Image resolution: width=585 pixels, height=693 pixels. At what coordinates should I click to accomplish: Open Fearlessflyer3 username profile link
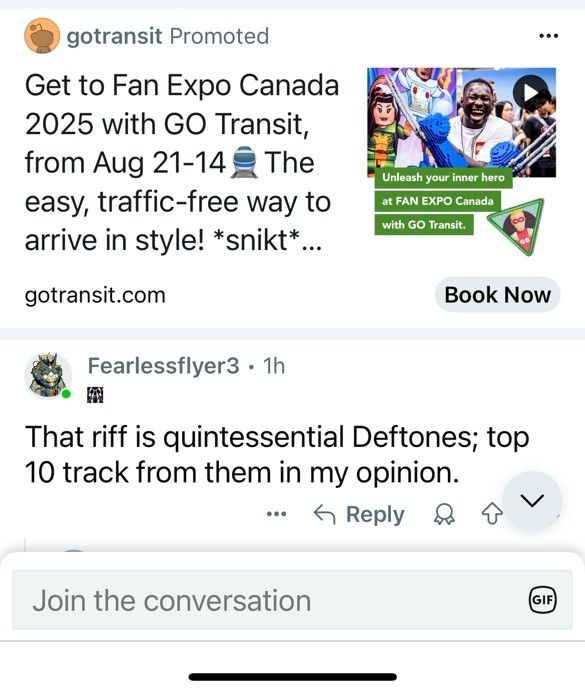pyautogui.click(x=163, y=366)
